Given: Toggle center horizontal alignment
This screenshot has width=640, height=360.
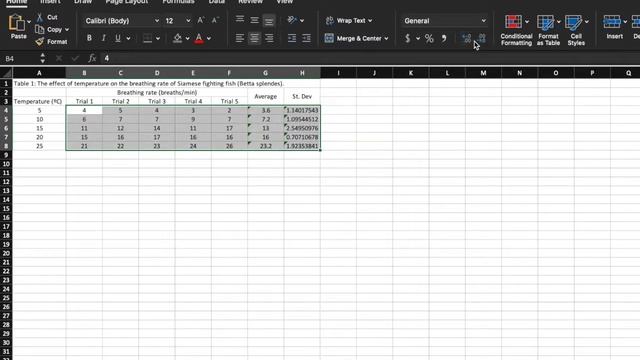Looking at the screenshot, I should click(254, 38).
